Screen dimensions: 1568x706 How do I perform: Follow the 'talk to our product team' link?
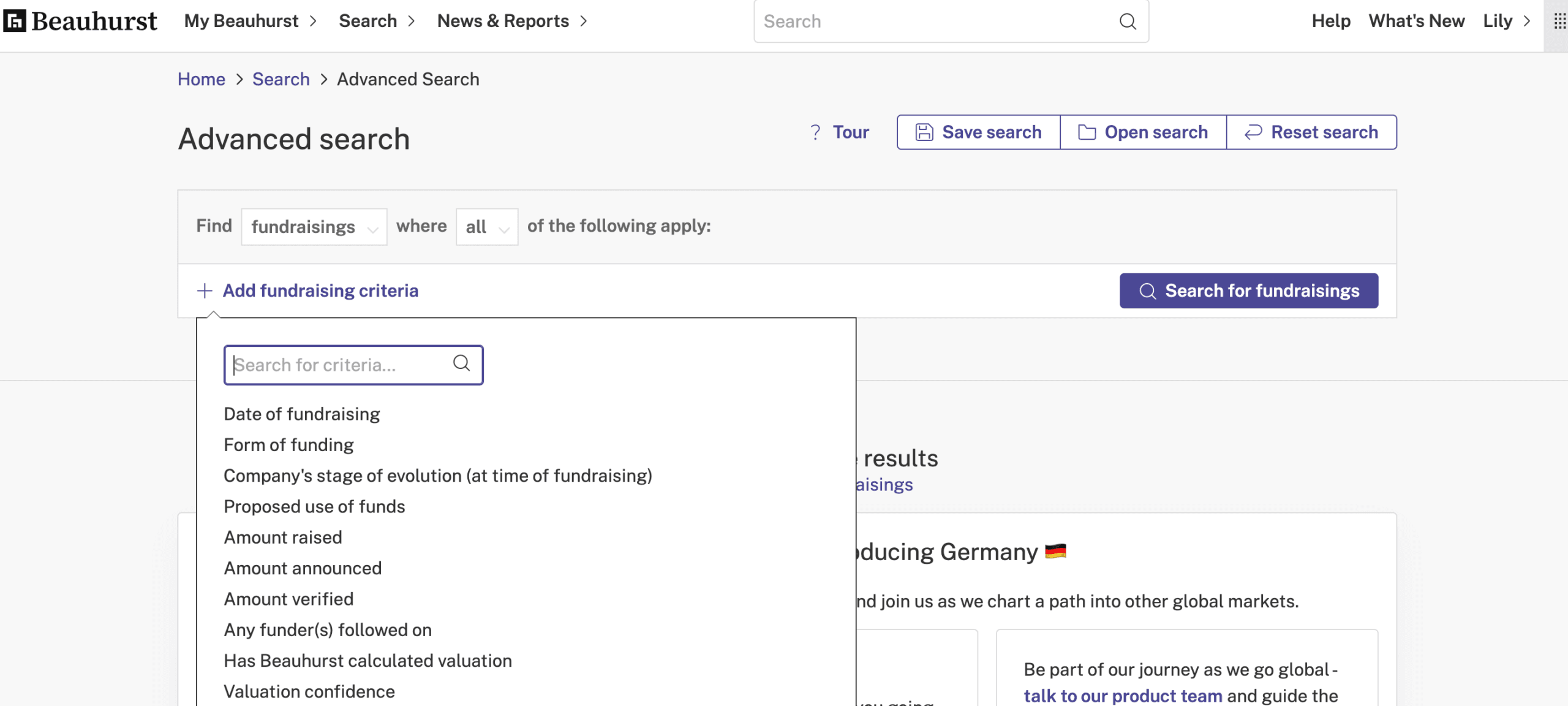1123,696
